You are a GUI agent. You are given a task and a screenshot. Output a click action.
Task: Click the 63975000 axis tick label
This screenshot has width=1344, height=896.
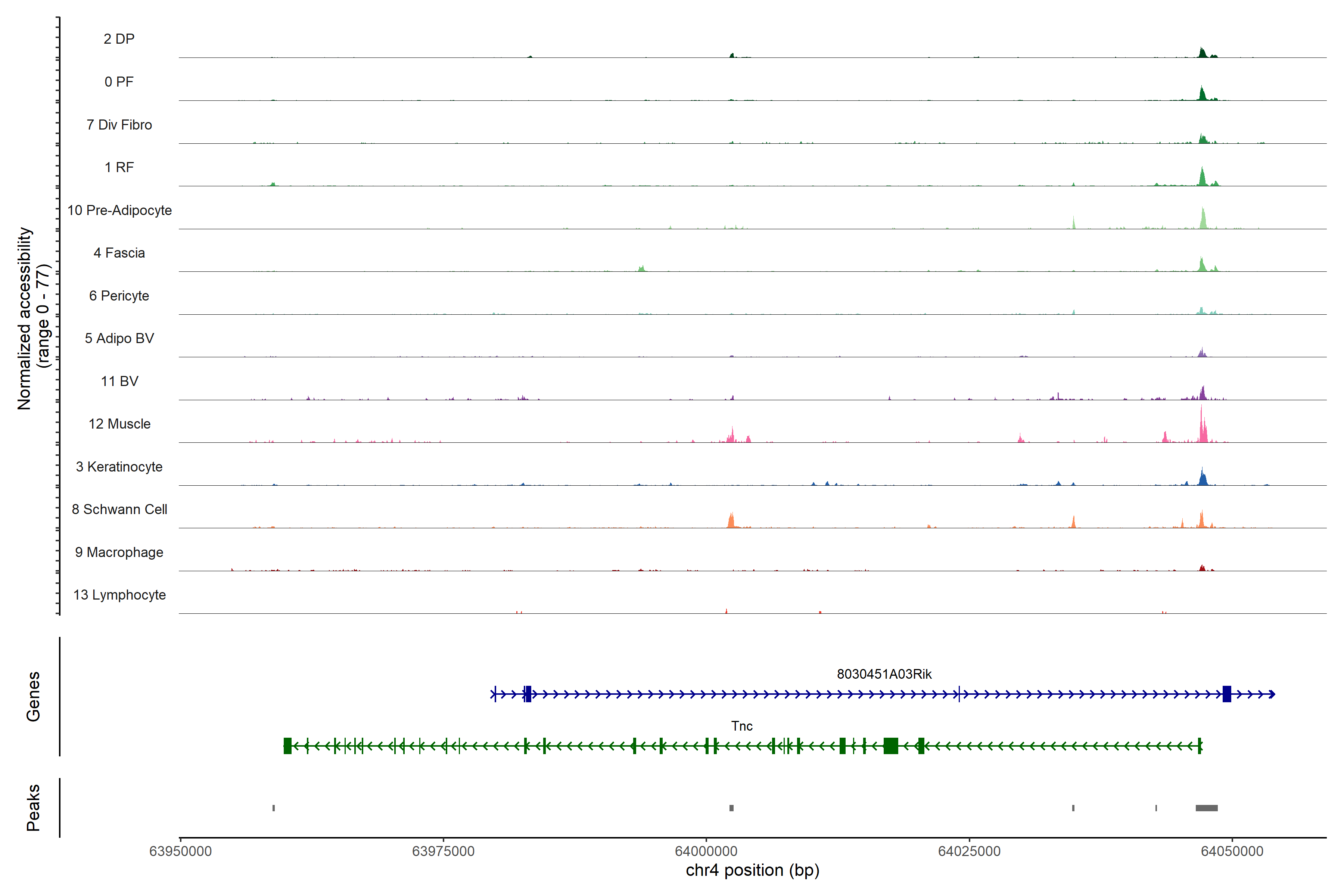pos(444,851)
